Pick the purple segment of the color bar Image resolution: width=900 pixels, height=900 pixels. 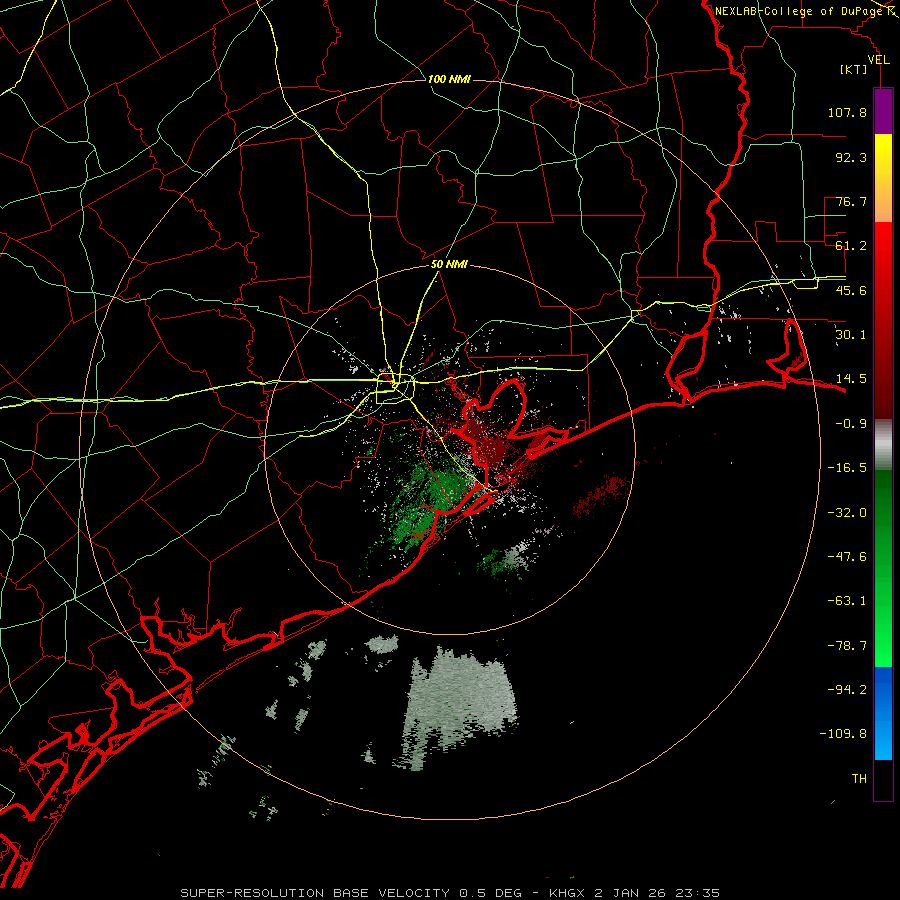(x=883, y=111)
